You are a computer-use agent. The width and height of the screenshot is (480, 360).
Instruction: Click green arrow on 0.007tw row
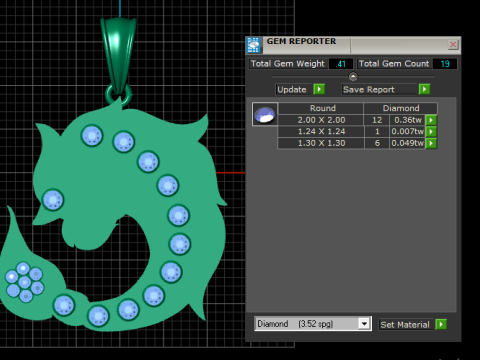coord(431,132)
